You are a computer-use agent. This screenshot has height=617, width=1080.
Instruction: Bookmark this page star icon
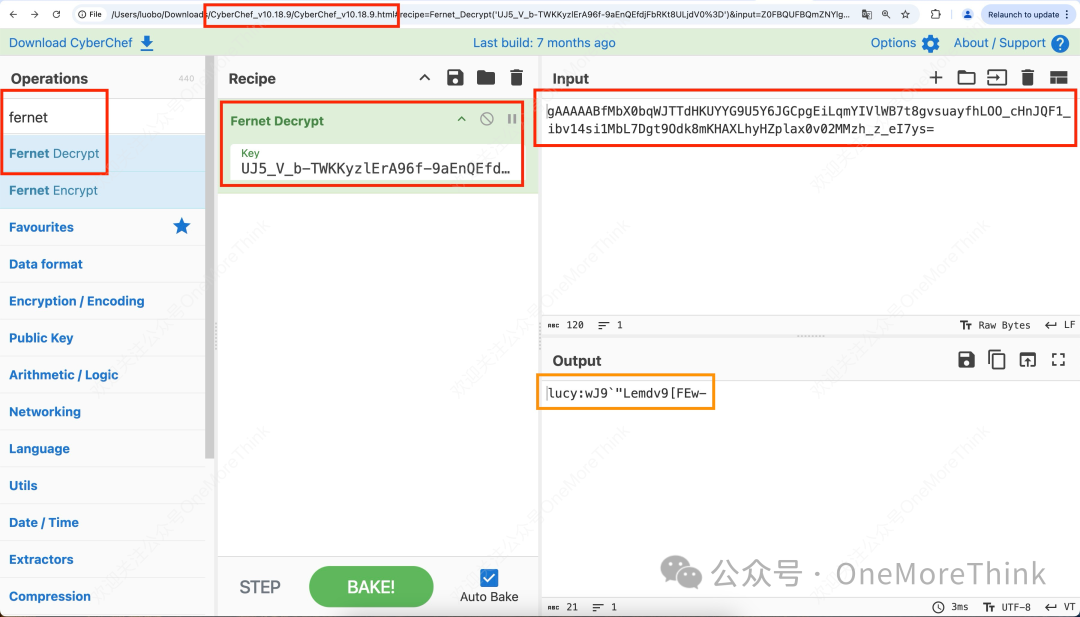(x=905, y=14)
